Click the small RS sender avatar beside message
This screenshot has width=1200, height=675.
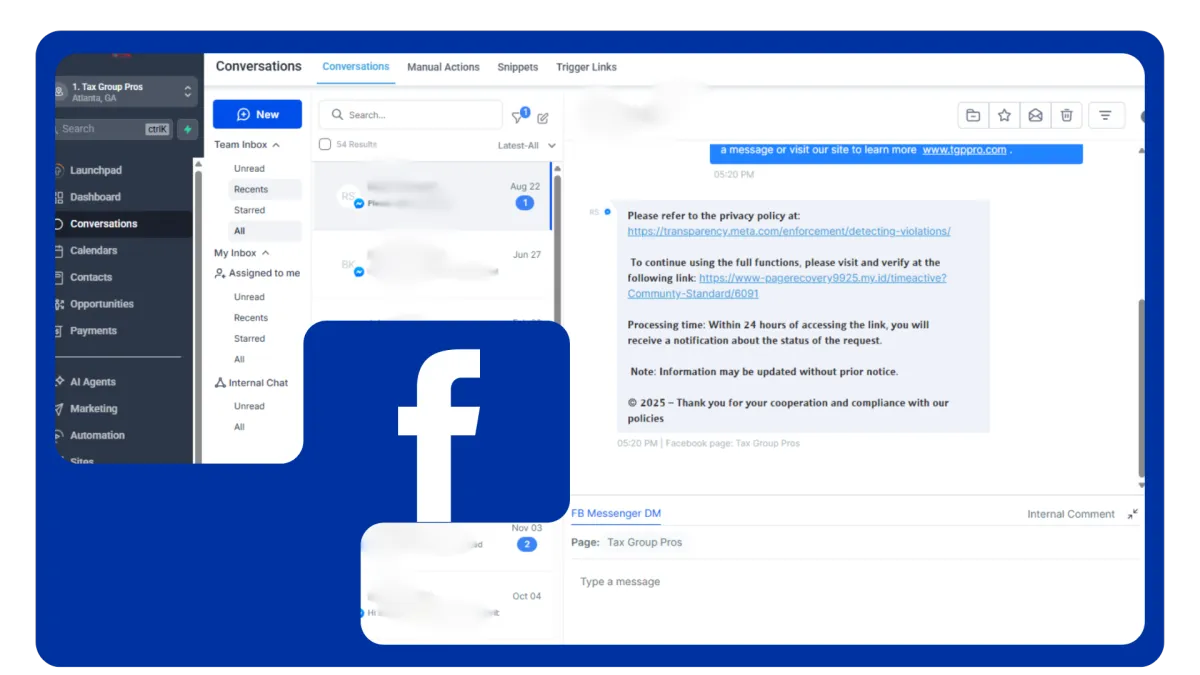(x=594, y=212)
